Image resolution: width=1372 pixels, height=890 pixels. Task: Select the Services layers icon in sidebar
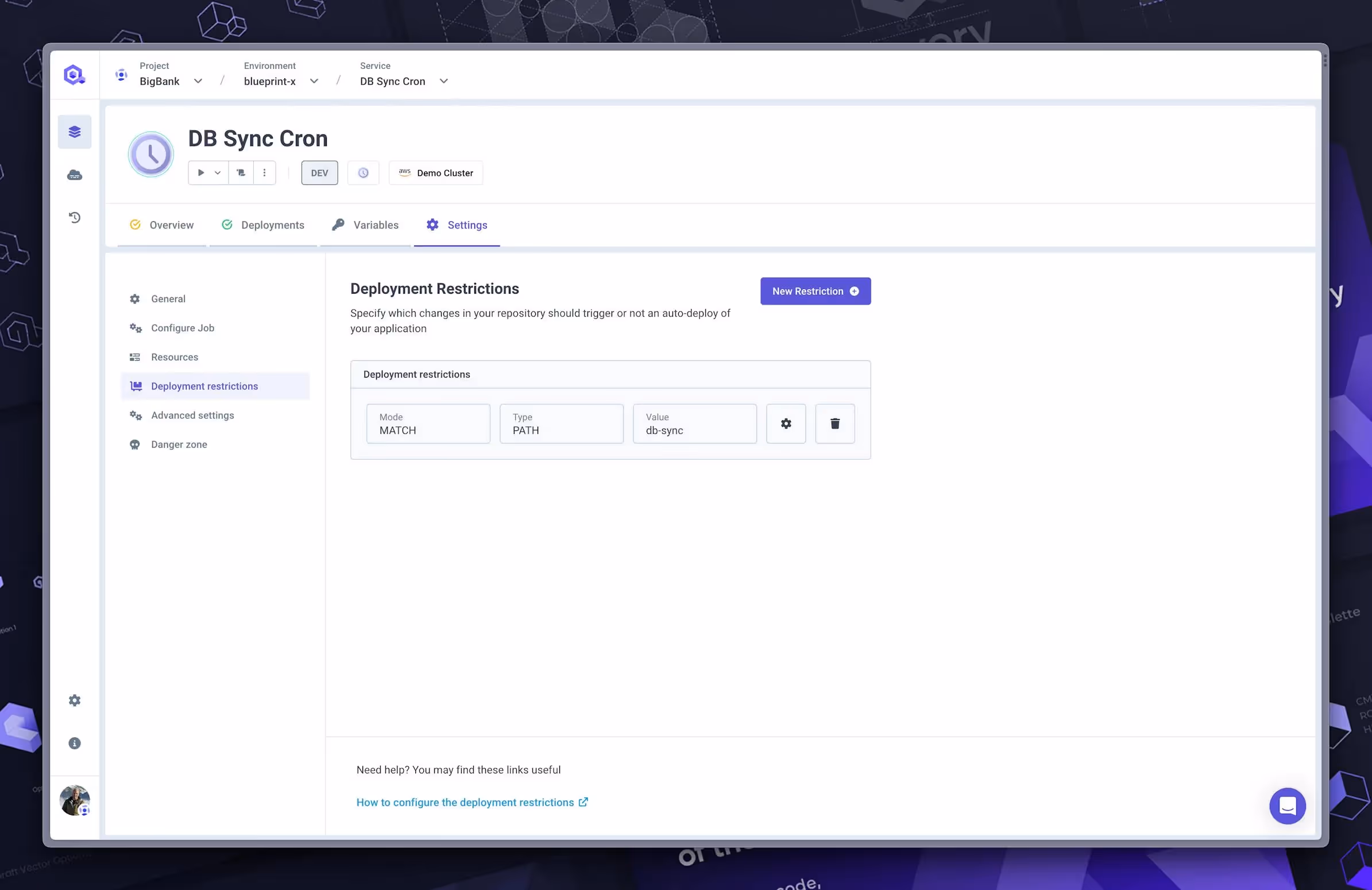[74, 132]
